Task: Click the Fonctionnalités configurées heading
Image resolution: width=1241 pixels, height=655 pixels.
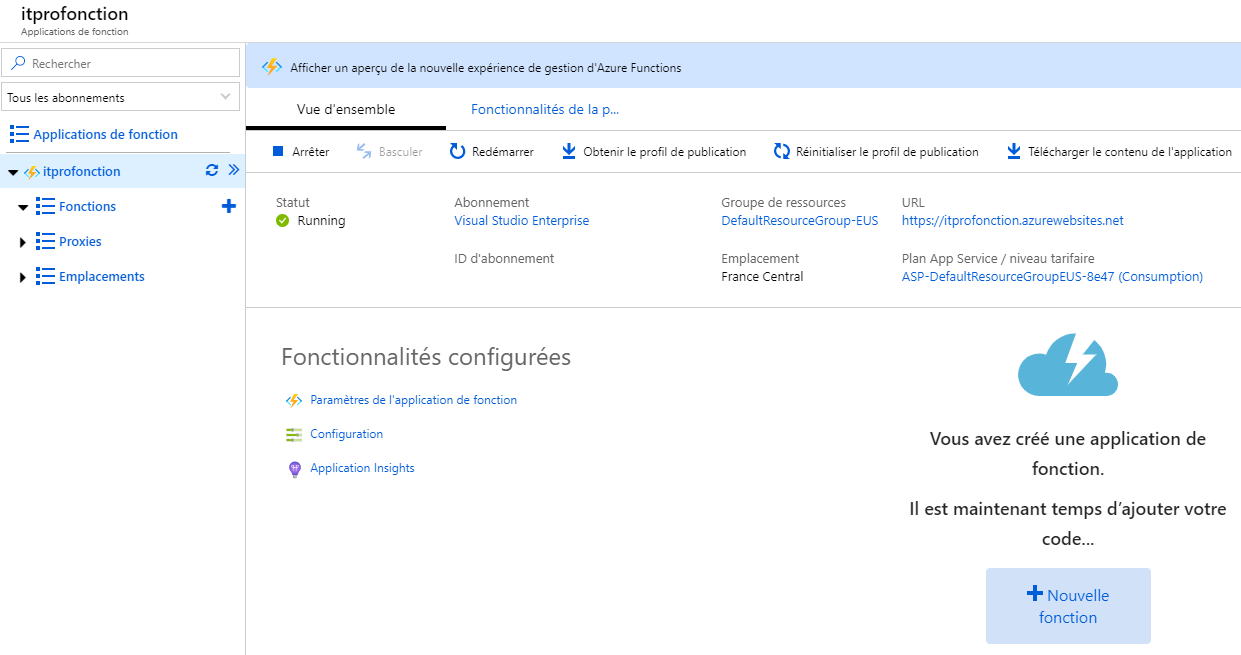Action: coord(426,357)
